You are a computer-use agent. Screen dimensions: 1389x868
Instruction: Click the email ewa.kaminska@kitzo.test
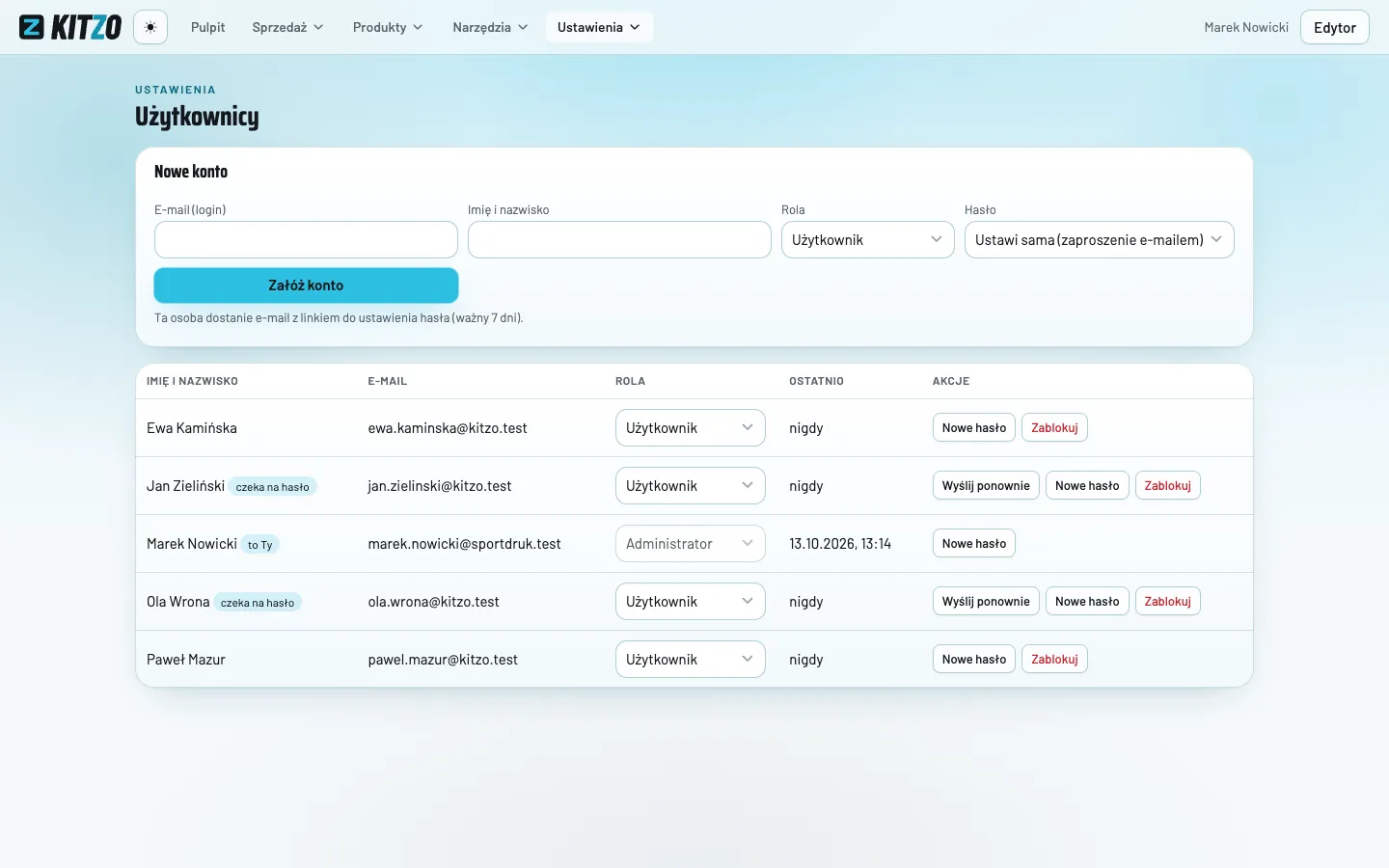tap(448, 428)
